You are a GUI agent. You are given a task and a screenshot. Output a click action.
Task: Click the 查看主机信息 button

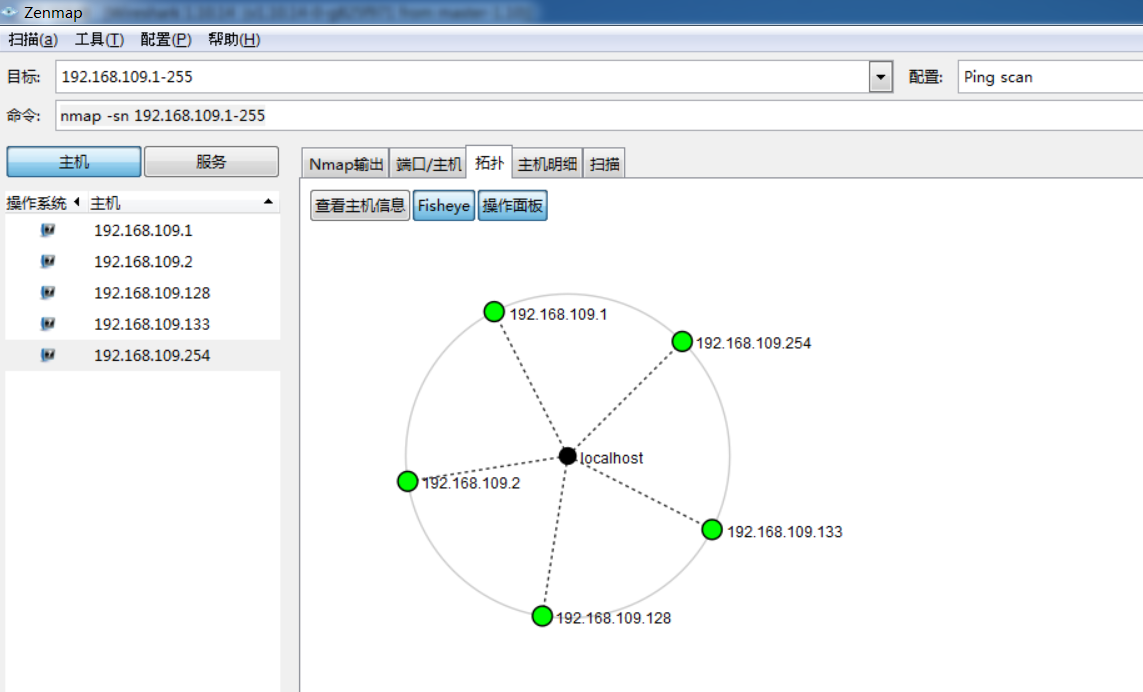pyautogui.click(x=360, y=206)
